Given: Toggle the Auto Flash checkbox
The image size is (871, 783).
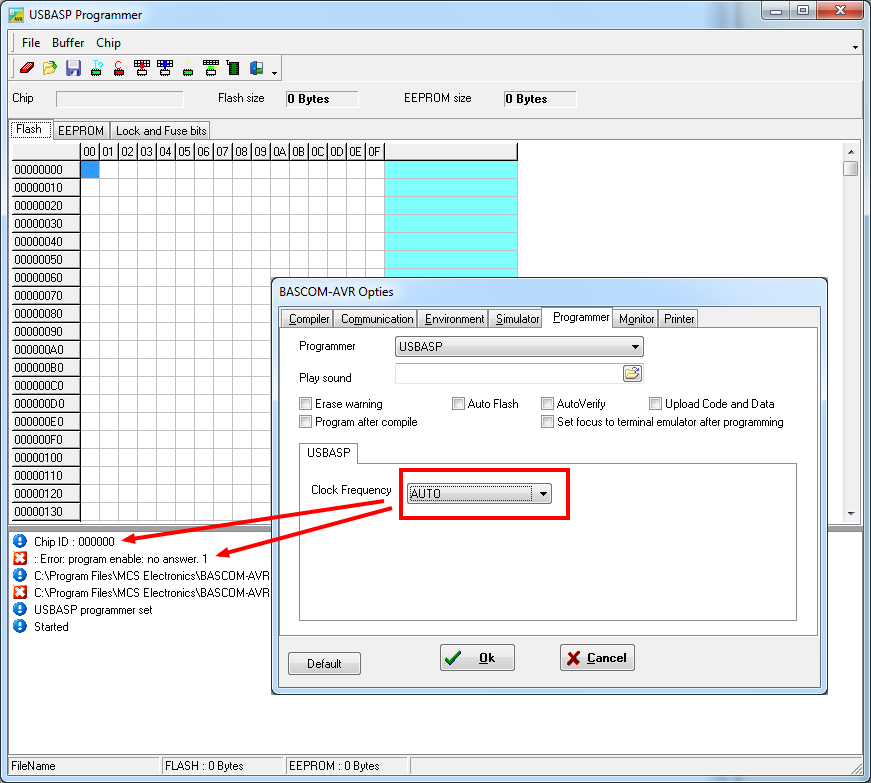Looking at the screenshot, I should click(458, 404).
